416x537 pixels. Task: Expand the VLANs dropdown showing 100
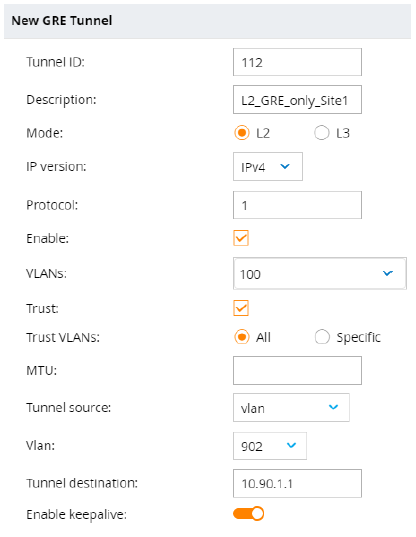pos(320,274)
